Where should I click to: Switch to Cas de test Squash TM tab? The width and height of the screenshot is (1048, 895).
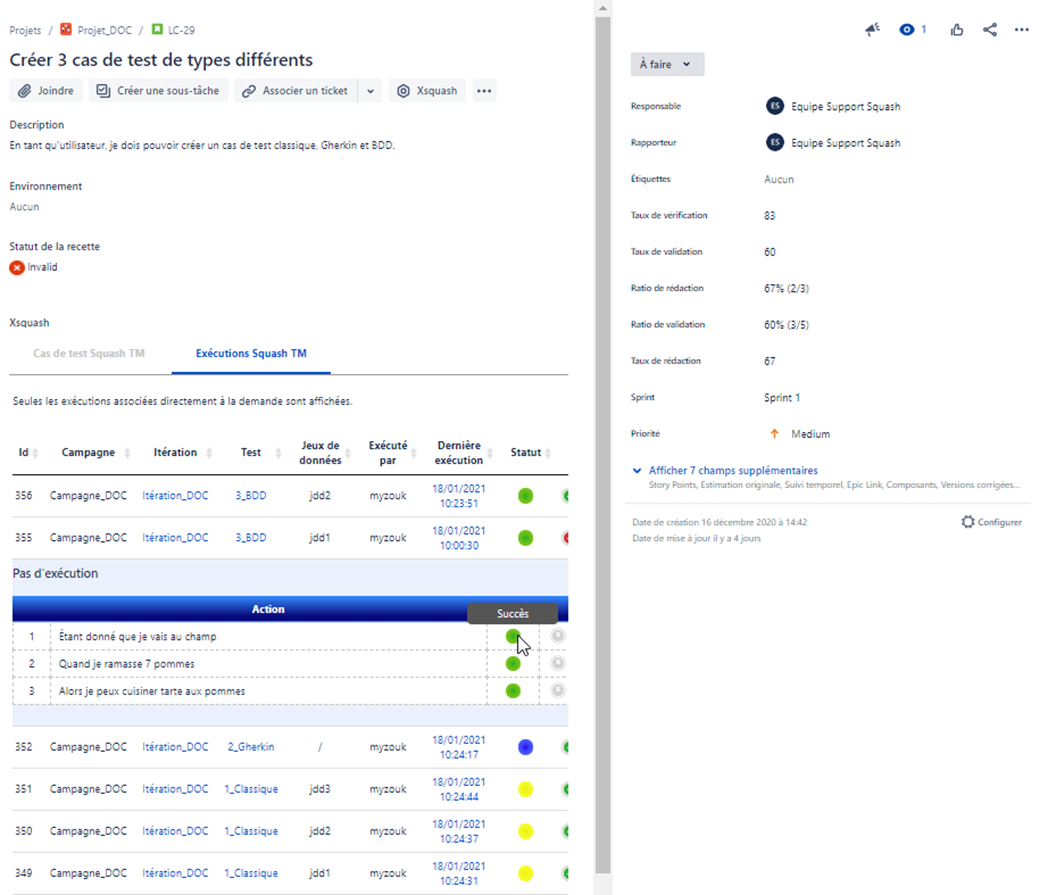(x=89, y=354)
